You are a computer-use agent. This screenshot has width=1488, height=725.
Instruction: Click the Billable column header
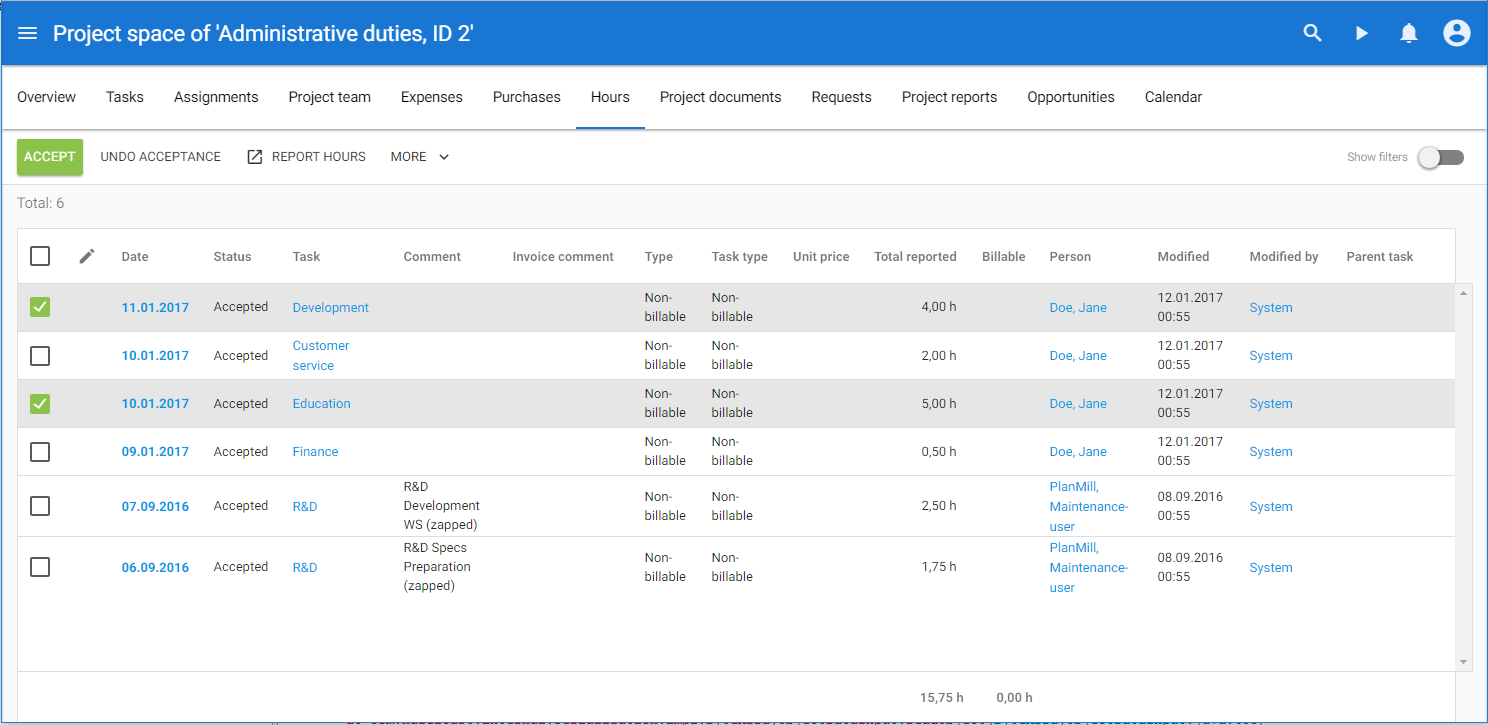pos(1004,257)
